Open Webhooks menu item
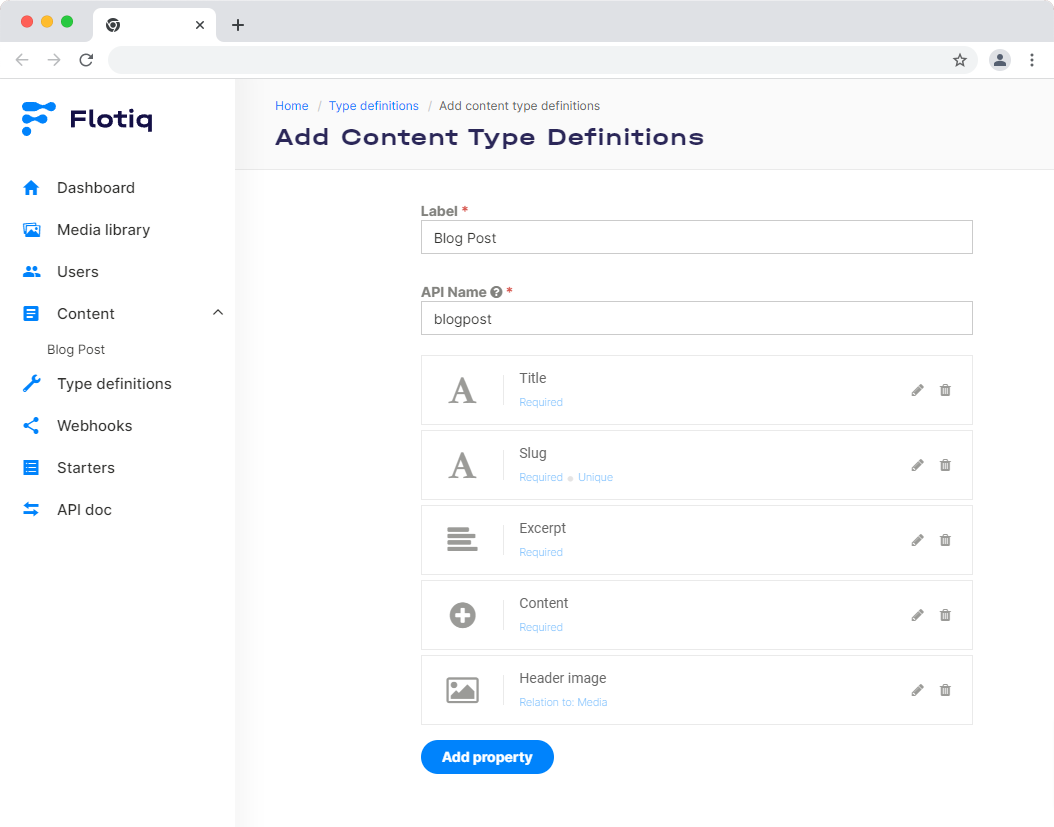Screen dimensions: 1054x827 coord(95,426)
